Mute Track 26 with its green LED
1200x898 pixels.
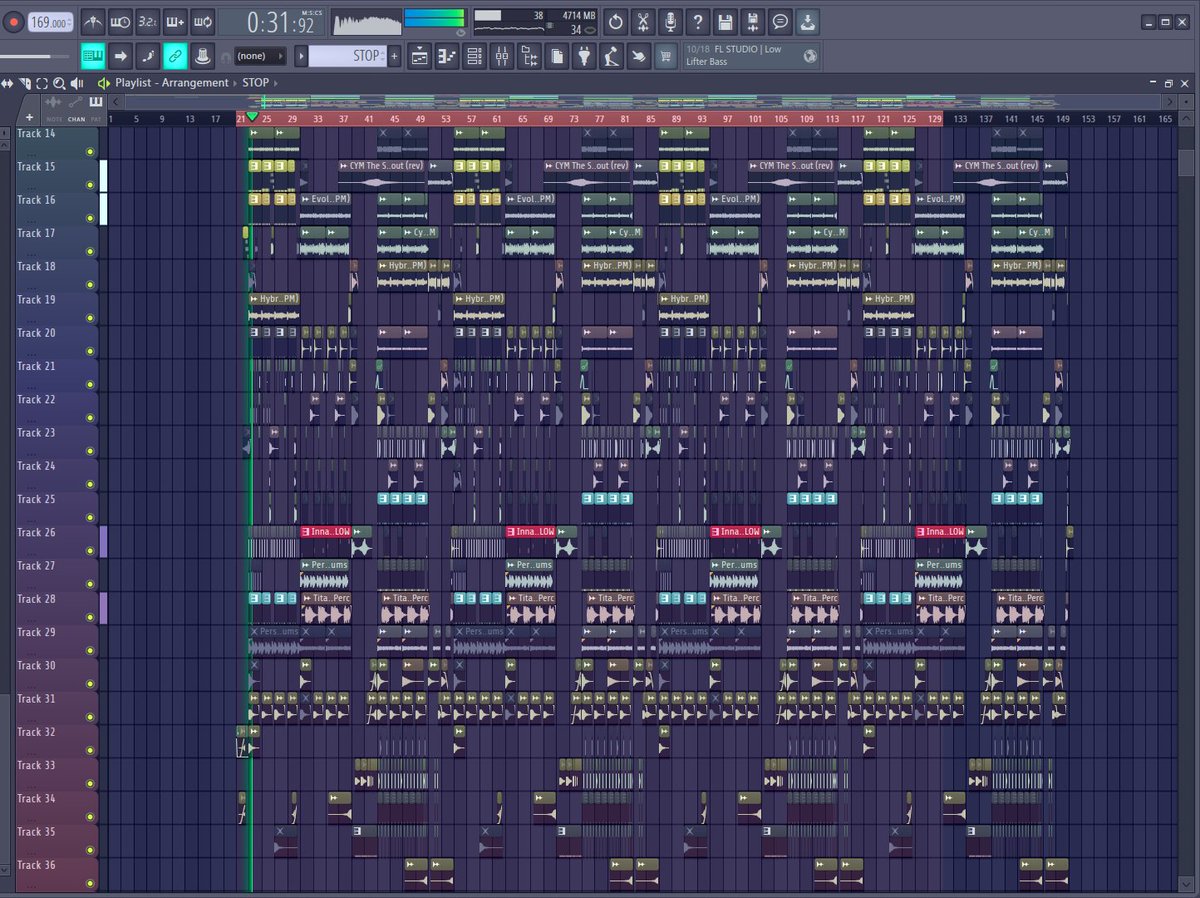pos(90,551)
